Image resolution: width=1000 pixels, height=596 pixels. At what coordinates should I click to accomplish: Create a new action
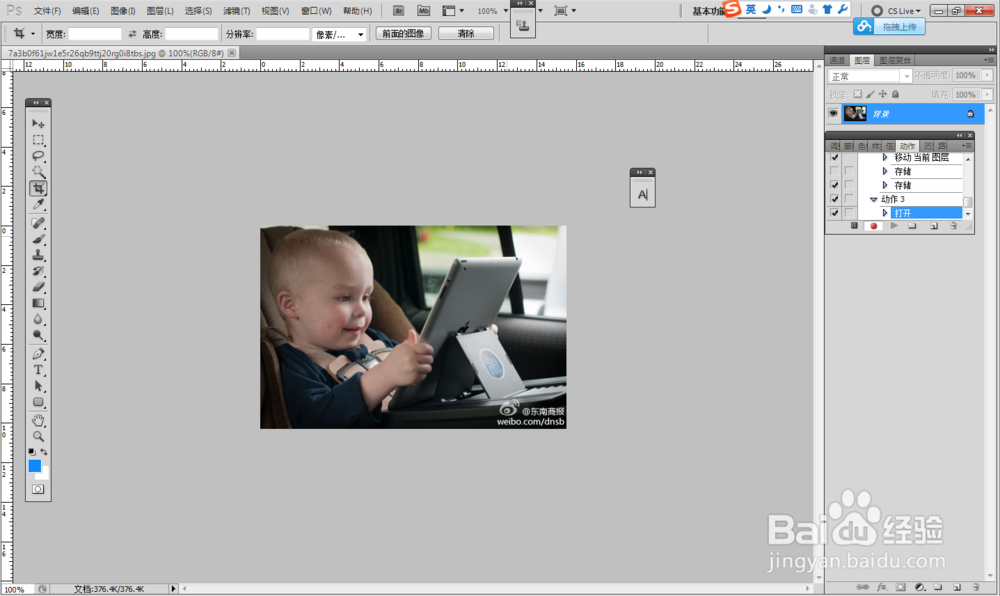[x=934, y=226]
